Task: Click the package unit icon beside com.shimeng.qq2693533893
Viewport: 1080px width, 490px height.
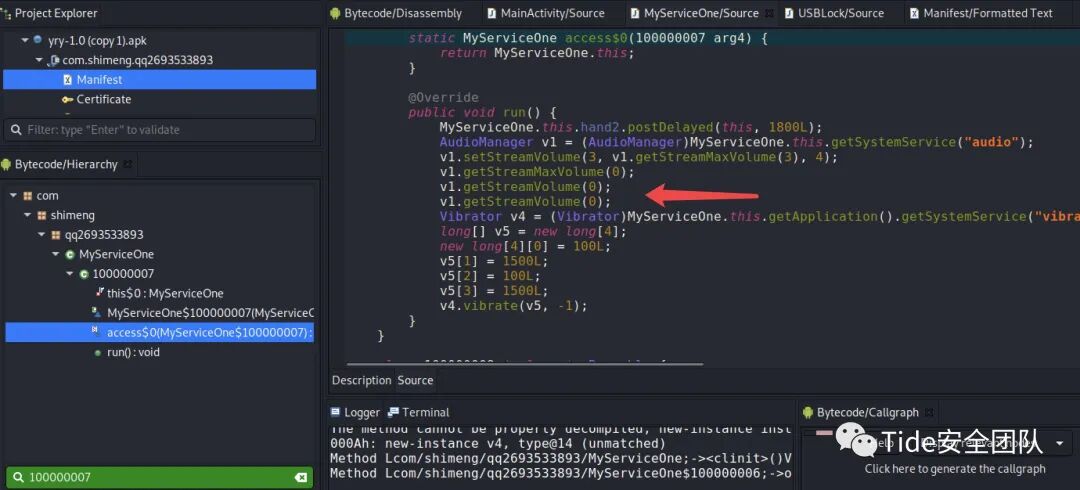Action: coord(54,61)
